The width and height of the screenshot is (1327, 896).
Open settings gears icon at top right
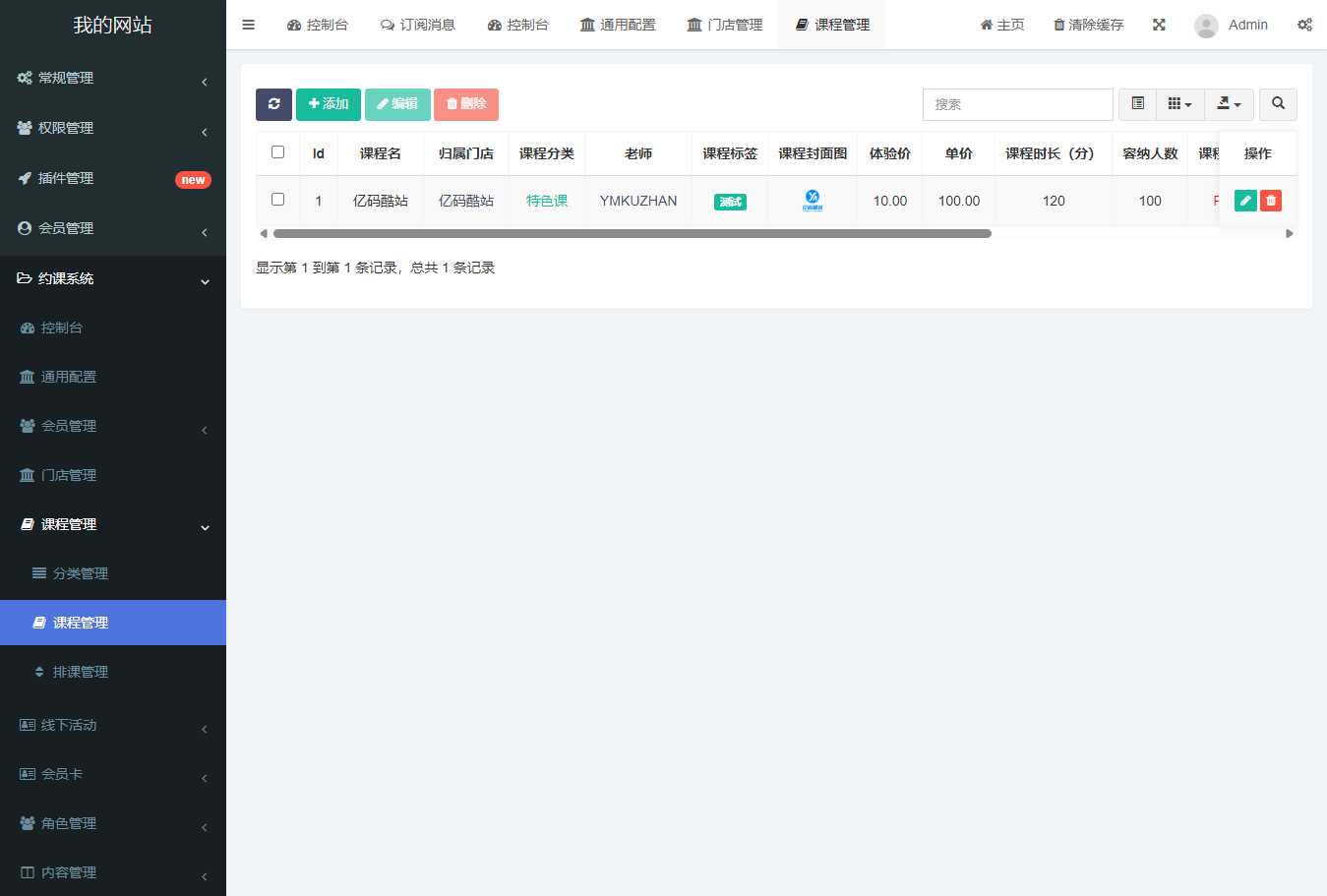(1304, 25)
